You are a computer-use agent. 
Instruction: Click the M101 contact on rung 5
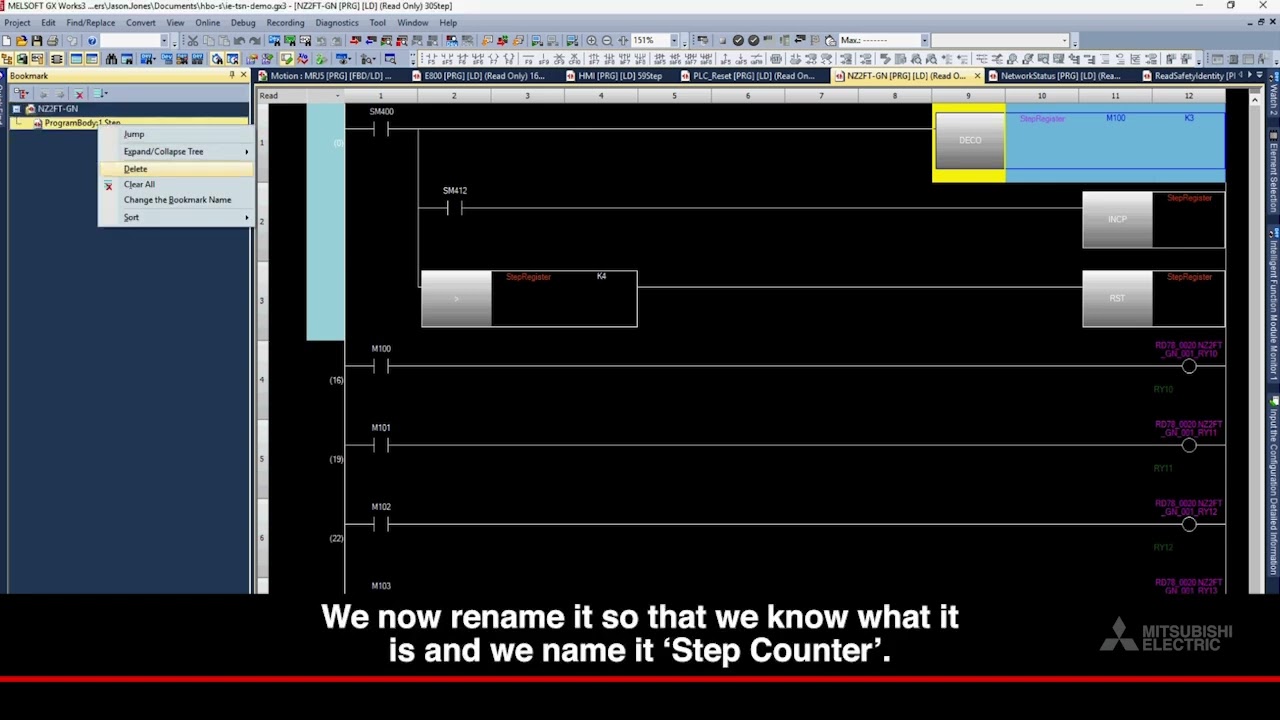pos(380,445)
